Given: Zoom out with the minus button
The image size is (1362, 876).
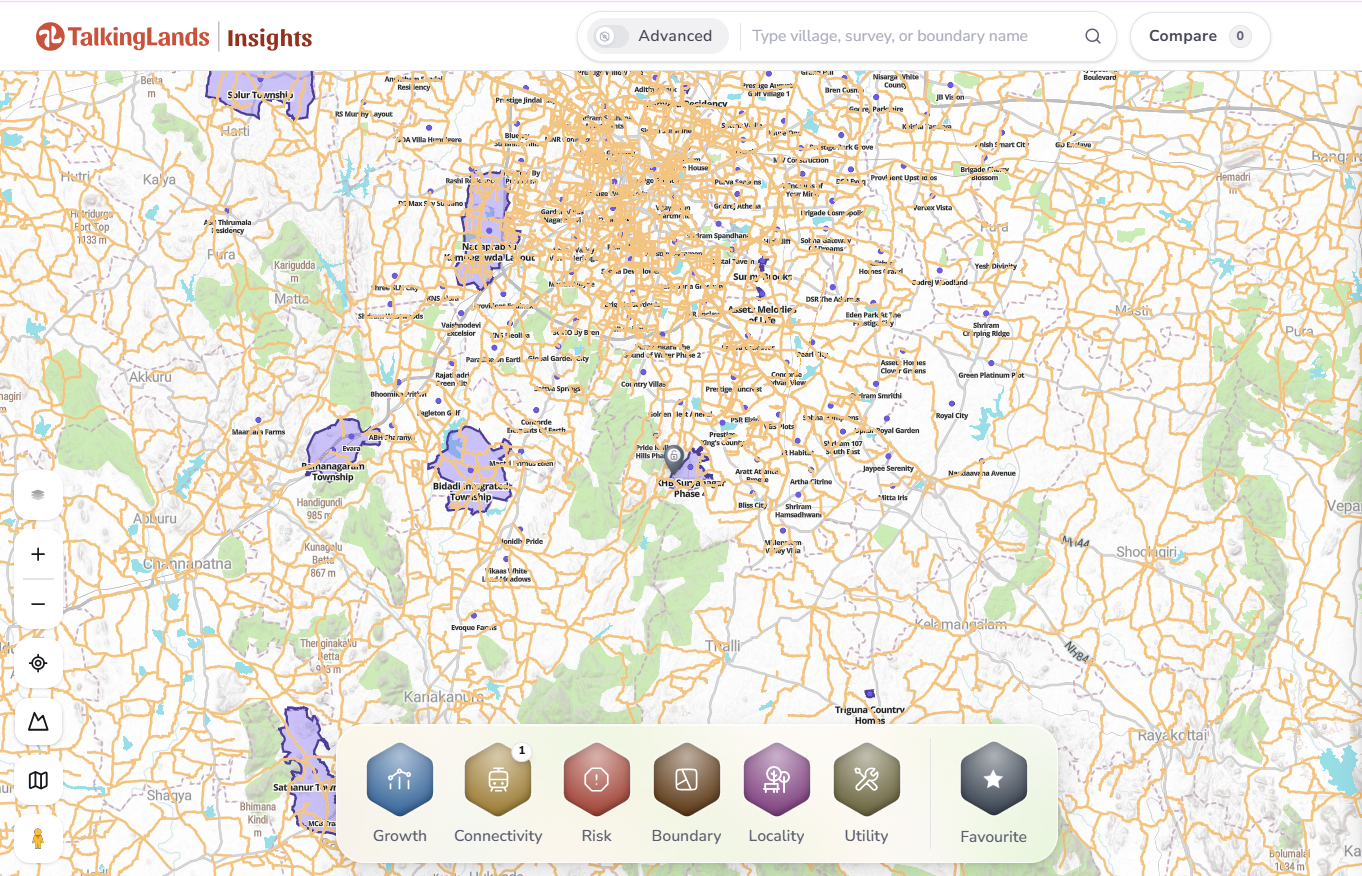Looking at the screenshot, I should (x=38, y=604).
